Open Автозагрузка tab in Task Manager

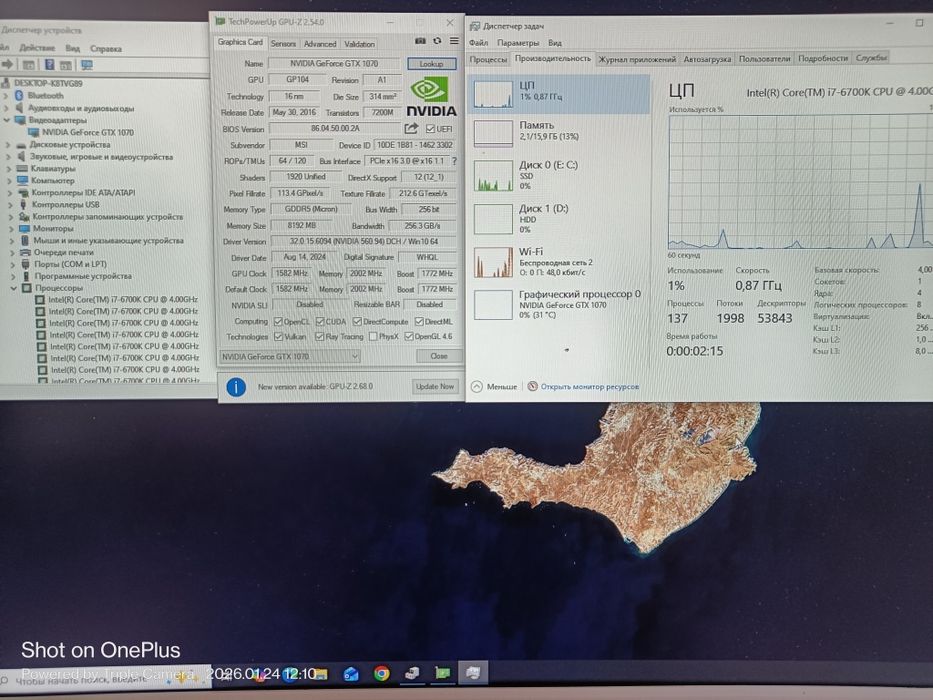(707, 59)
